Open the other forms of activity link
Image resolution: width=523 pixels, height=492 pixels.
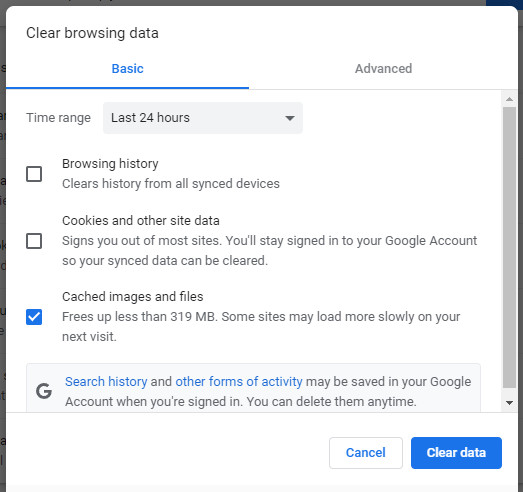(239, 382)
